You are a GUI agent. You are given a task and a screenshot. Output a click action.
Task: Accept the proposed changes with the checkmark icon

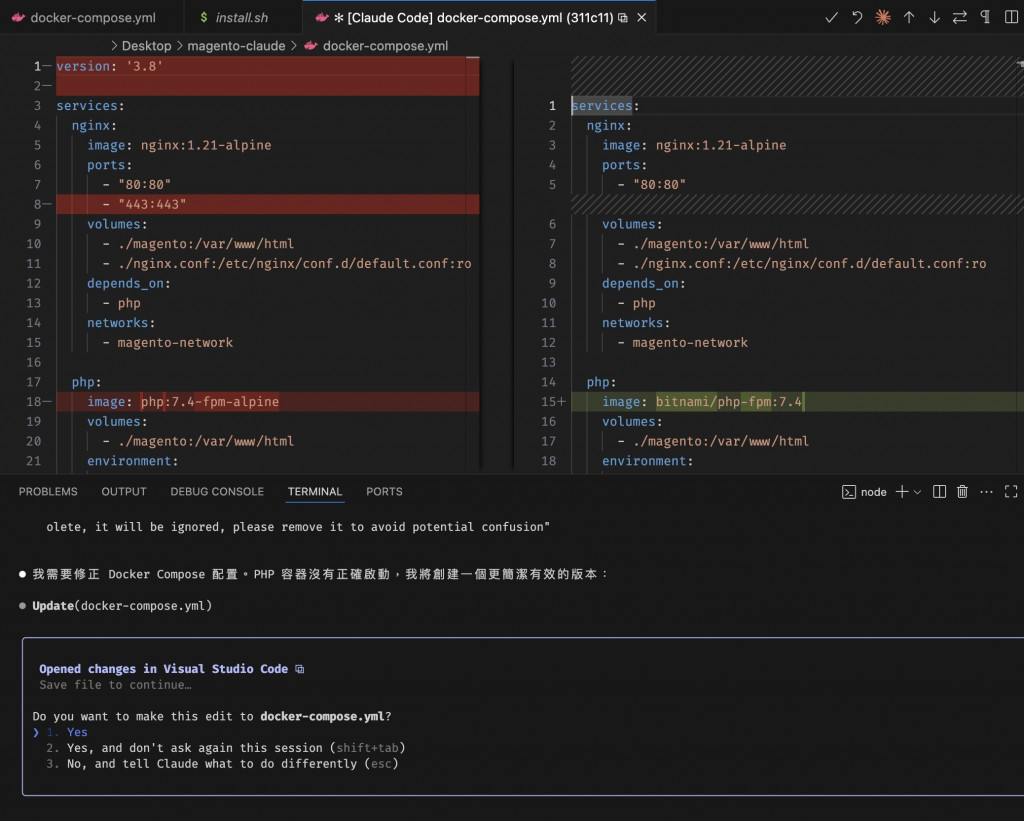pyautogui.click(x=831, y=18)
